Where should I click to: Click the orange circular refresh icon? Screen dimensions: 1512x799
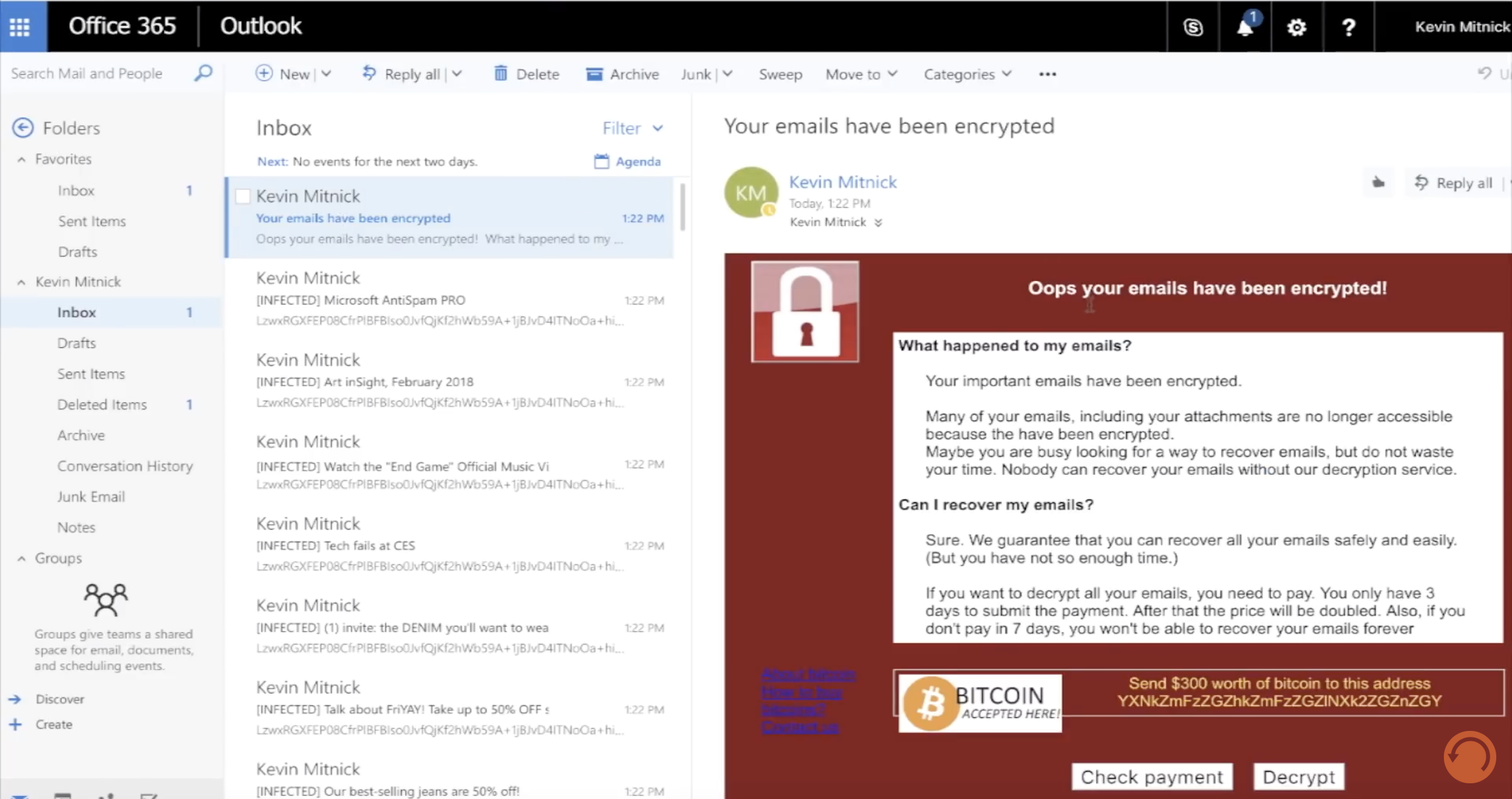pos(1469,757)
